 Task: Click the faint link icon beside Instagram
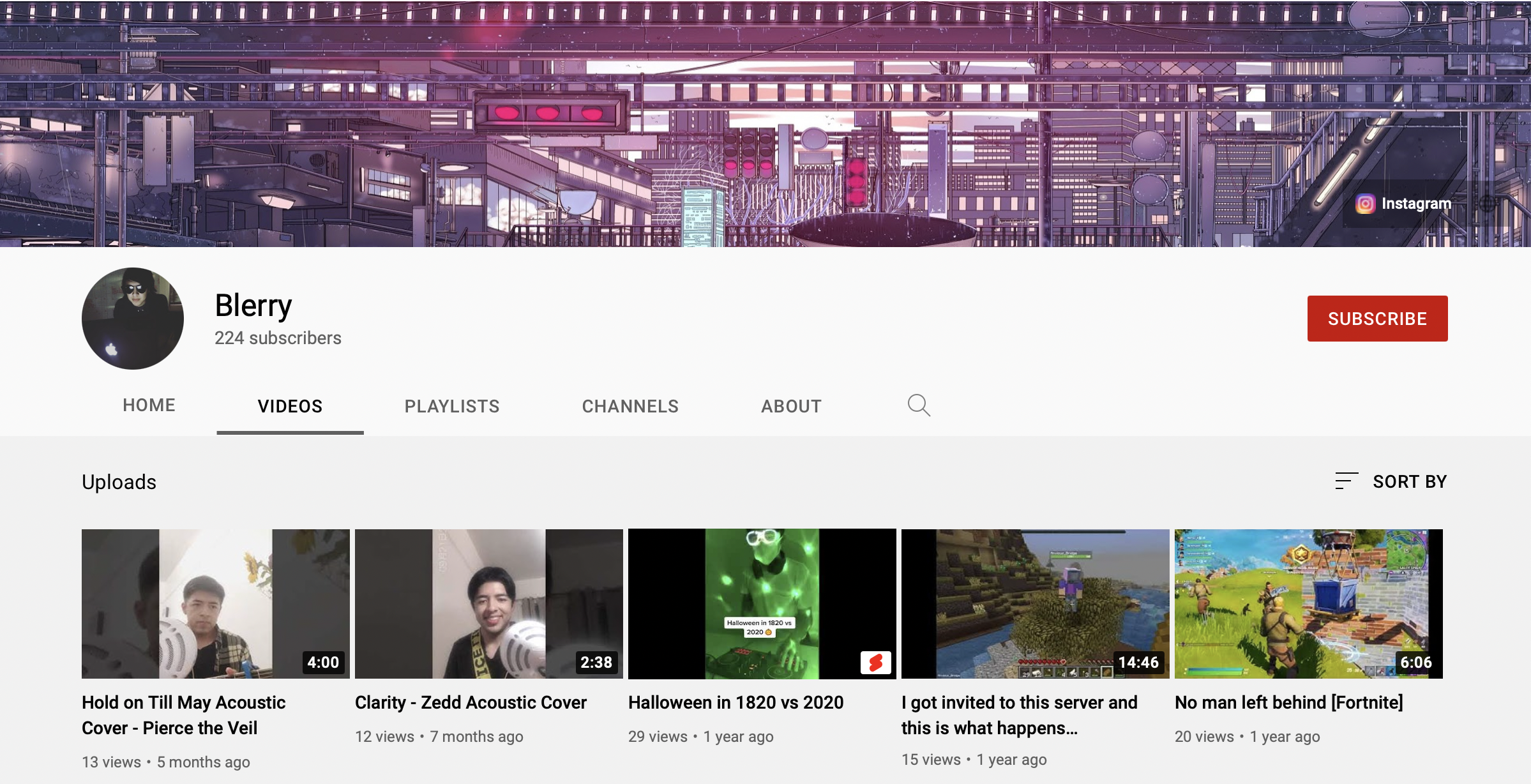pyautogui.click(x=1487, y=204)
